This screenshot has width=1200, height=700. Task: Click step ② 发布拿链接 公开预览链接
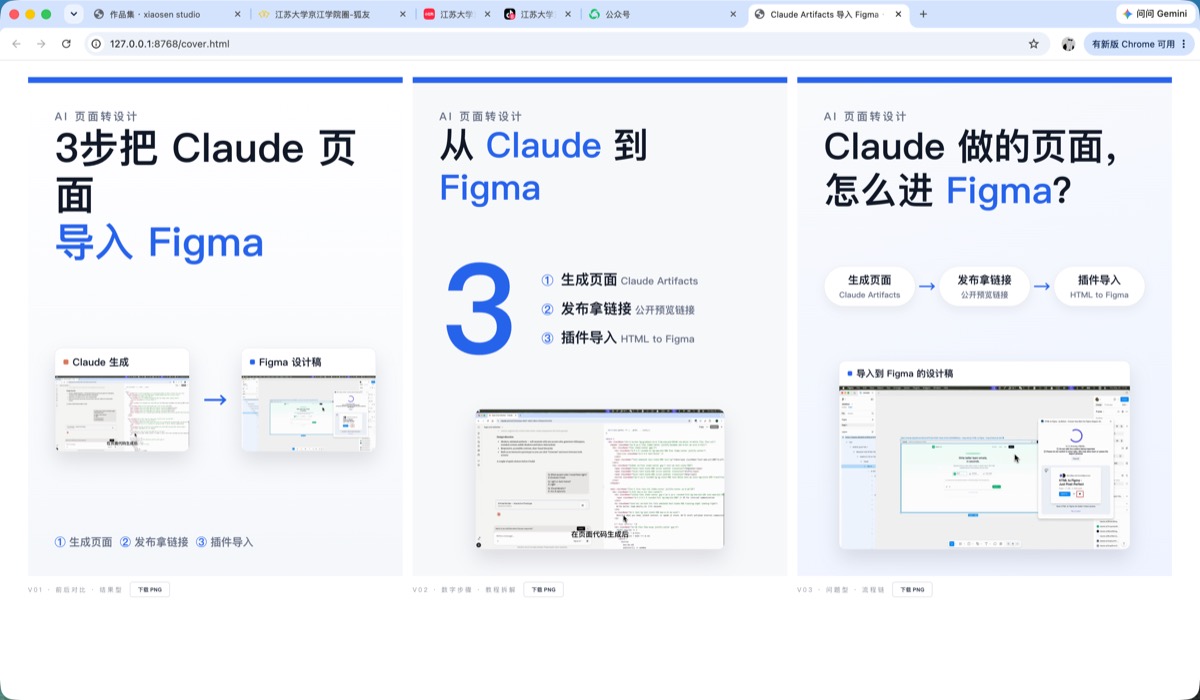pyautogui.click(x=618, y=309)
